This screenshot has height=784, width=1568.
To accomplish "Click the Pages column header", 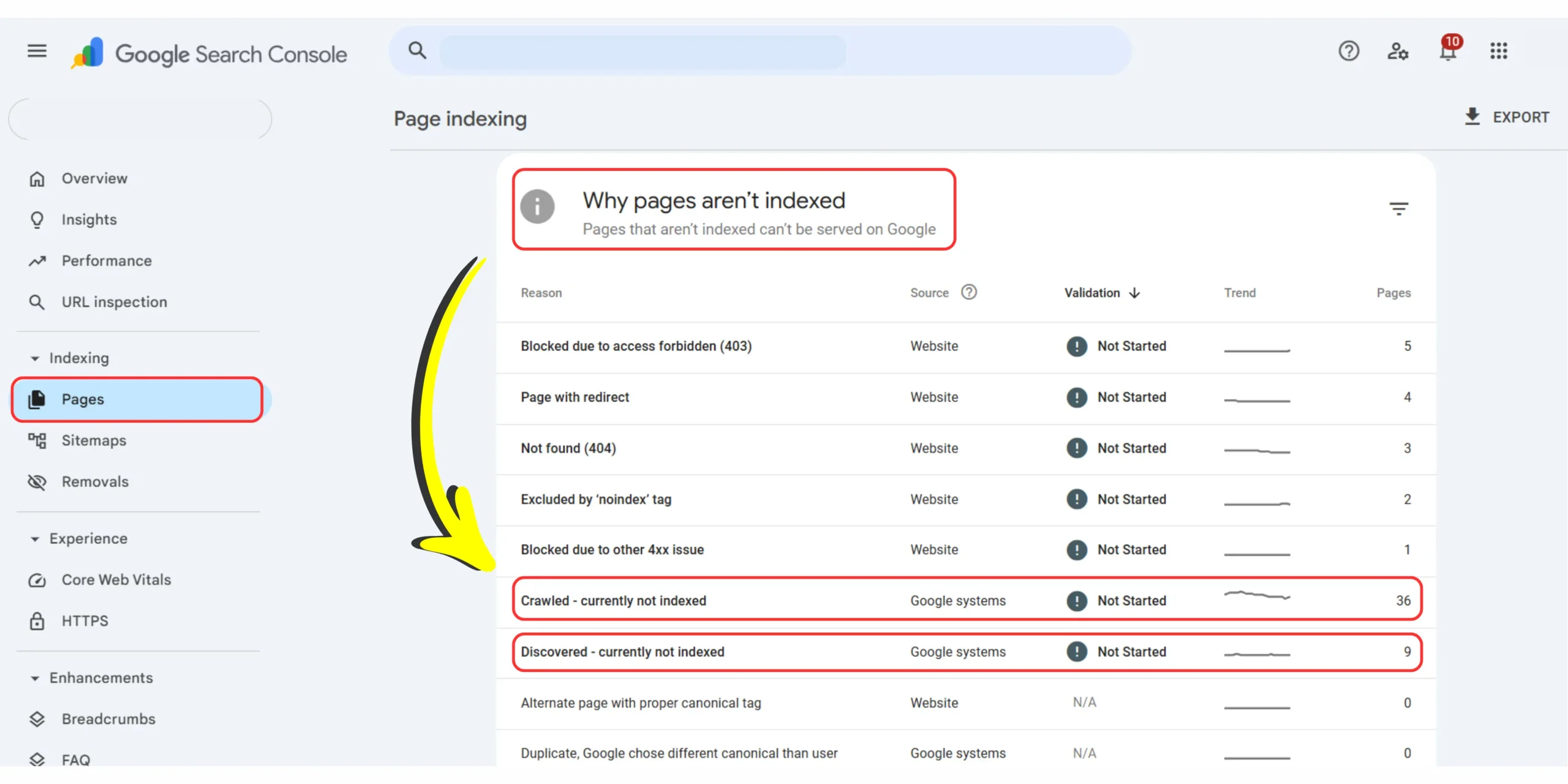I will pos(1393,293).
